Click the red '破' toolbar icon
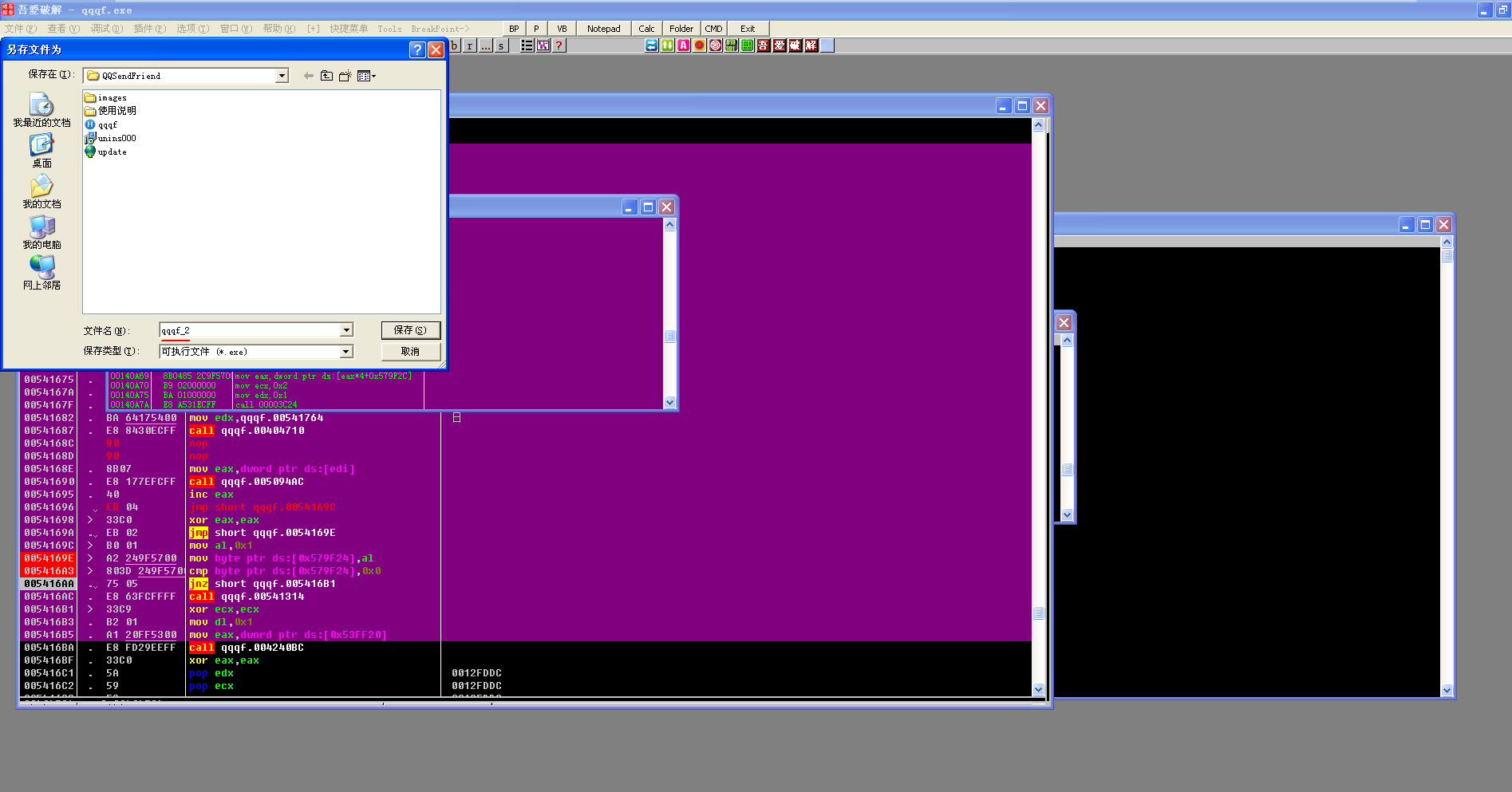The image size is (1512, 792). pos(795,45)
